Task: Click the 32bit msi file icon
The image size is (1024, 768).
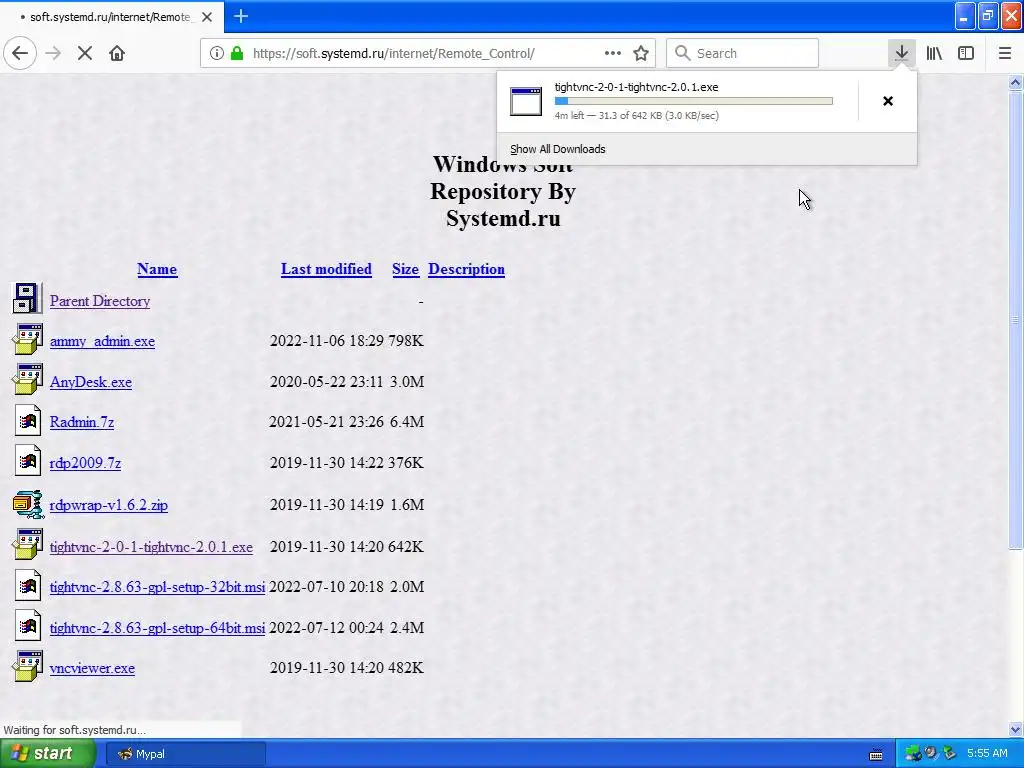Action: (27, 585)
